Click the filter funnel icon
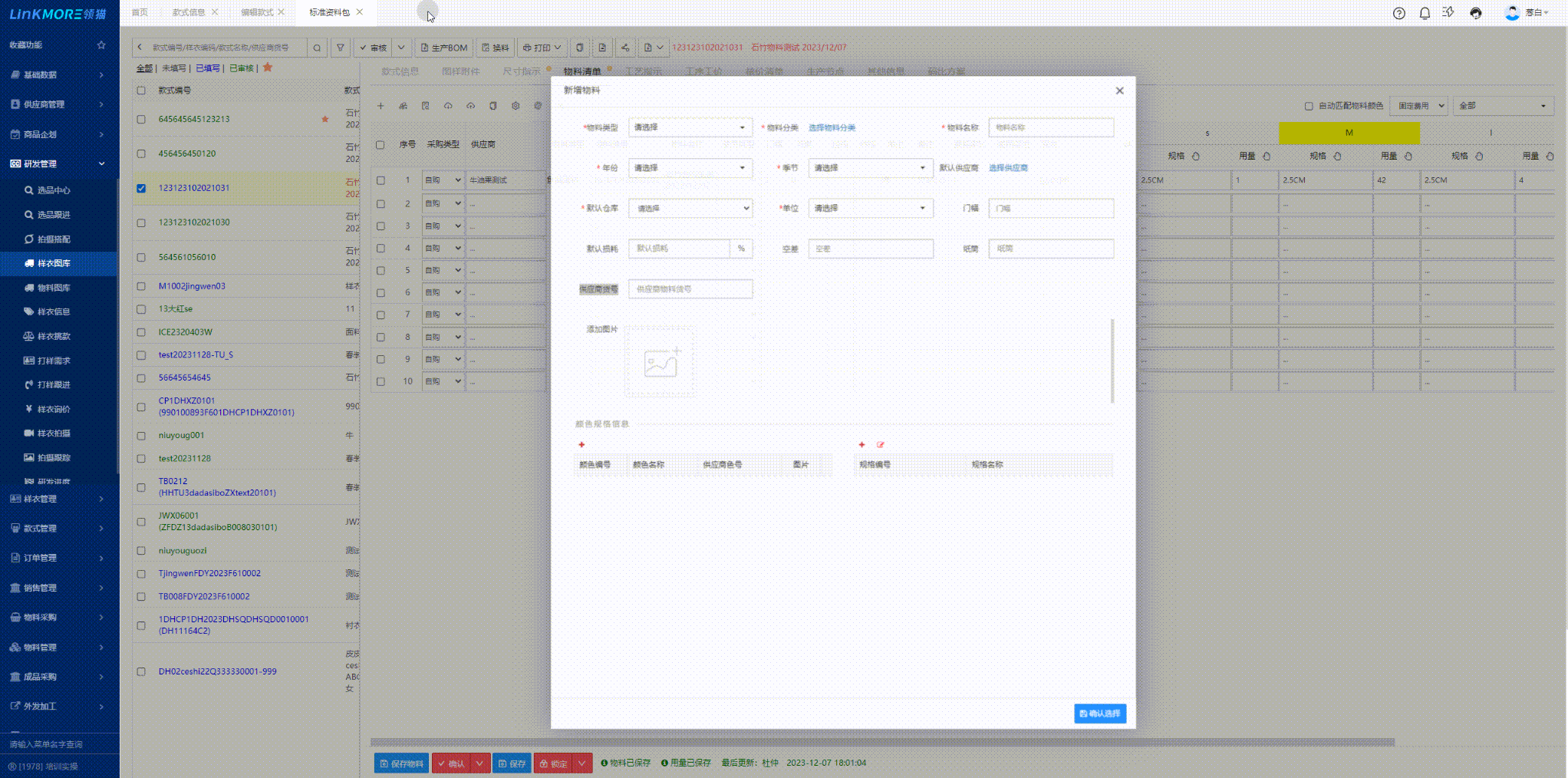Image resolution: width=1568 pixels, height=778 pixels. pyautogui.click(x=341, y=48)
